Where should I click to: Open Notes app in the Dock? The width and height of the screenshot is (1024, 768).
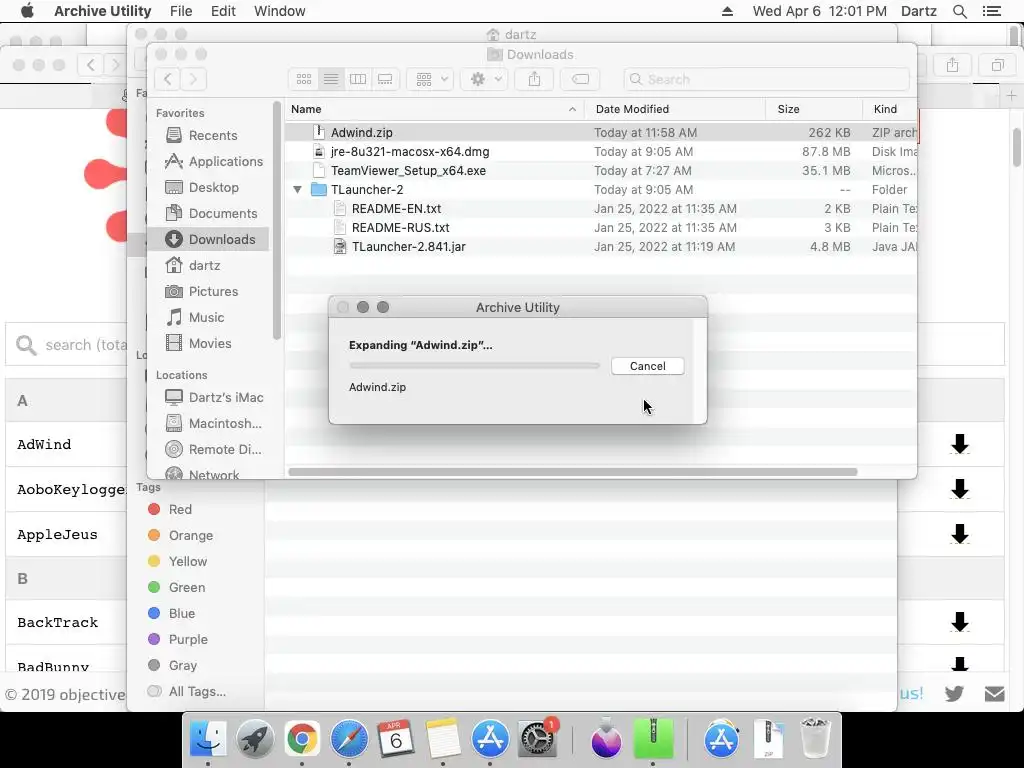(x=443, y=739)
